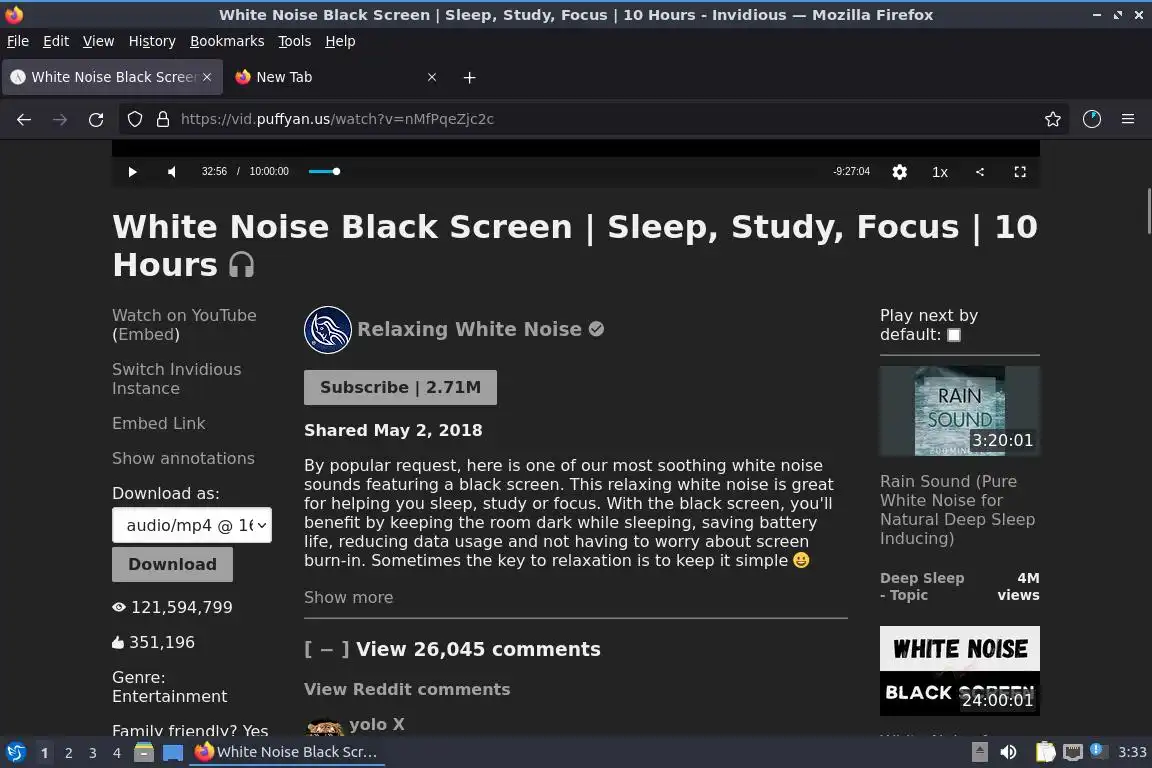Toggle the Play next by default checkbox
Screen dimensions: 1152x768
coord(954,335)
